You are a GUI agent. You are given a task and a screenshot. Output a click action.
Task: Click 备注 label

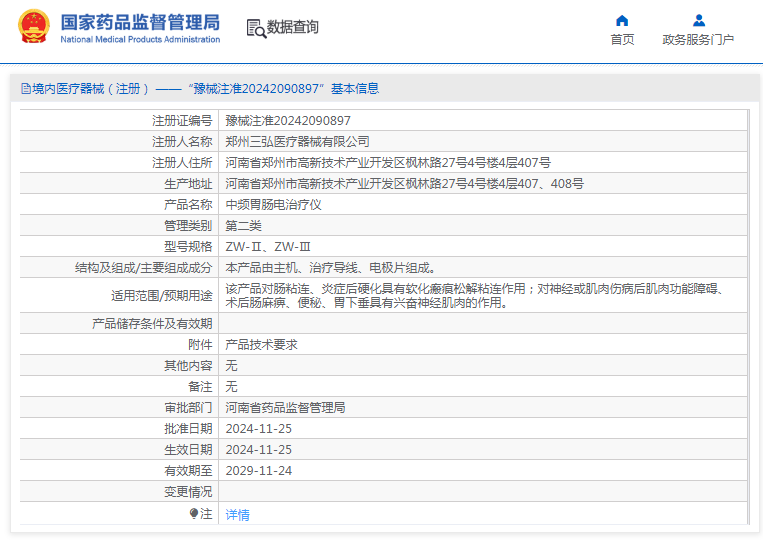200,387
